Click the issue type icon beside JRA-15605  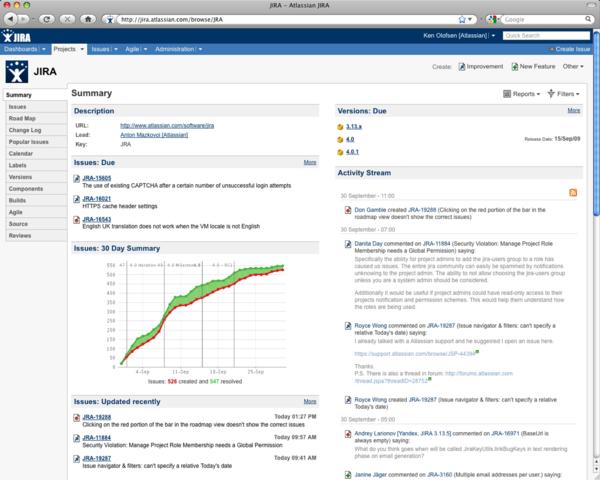[76, 178]
